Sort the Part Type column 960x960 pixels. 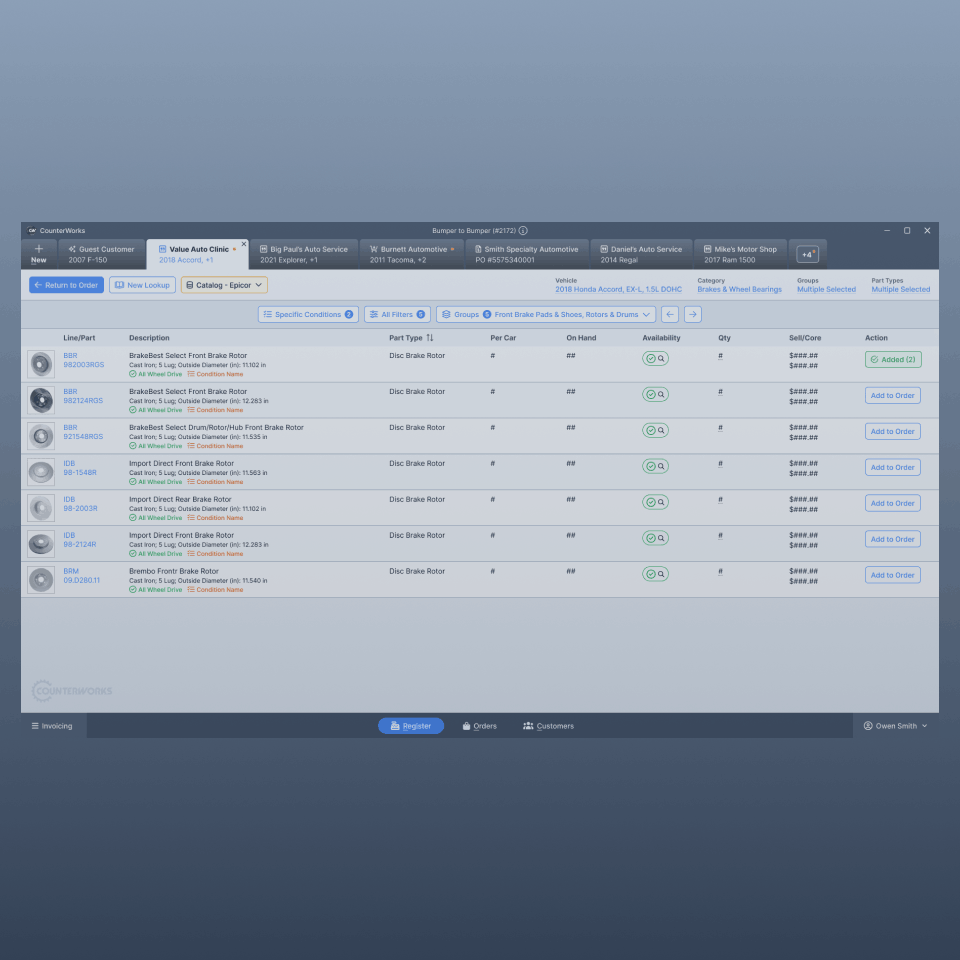(x=430, y=338)
